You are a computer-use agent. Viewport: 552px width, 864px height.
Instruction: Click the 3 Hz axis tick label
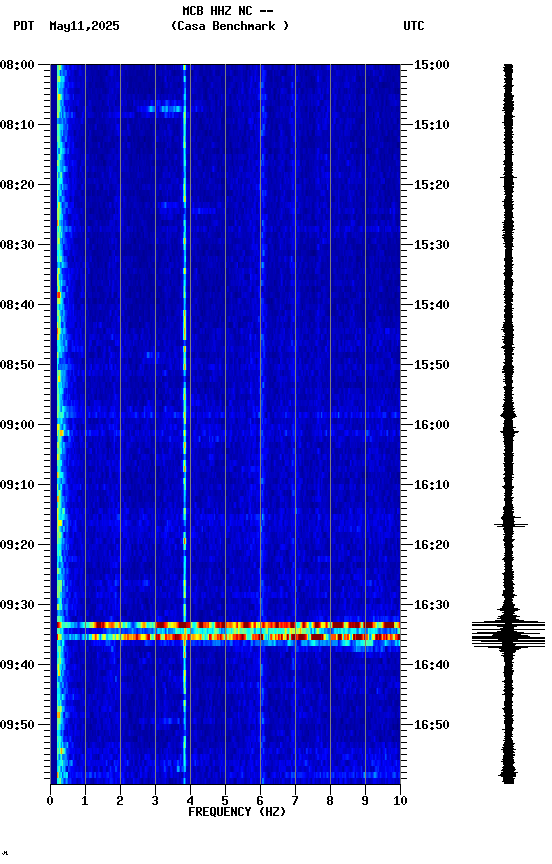click(155, 801)
